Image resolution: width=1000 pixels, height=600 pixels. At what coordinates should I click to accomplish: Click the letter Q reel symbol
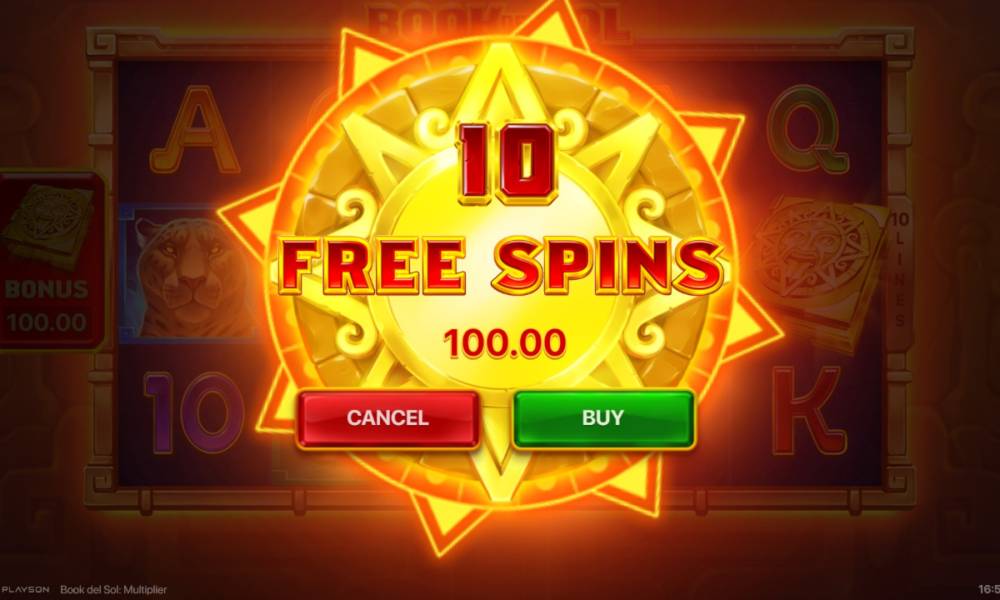click(x=808, y=131)
